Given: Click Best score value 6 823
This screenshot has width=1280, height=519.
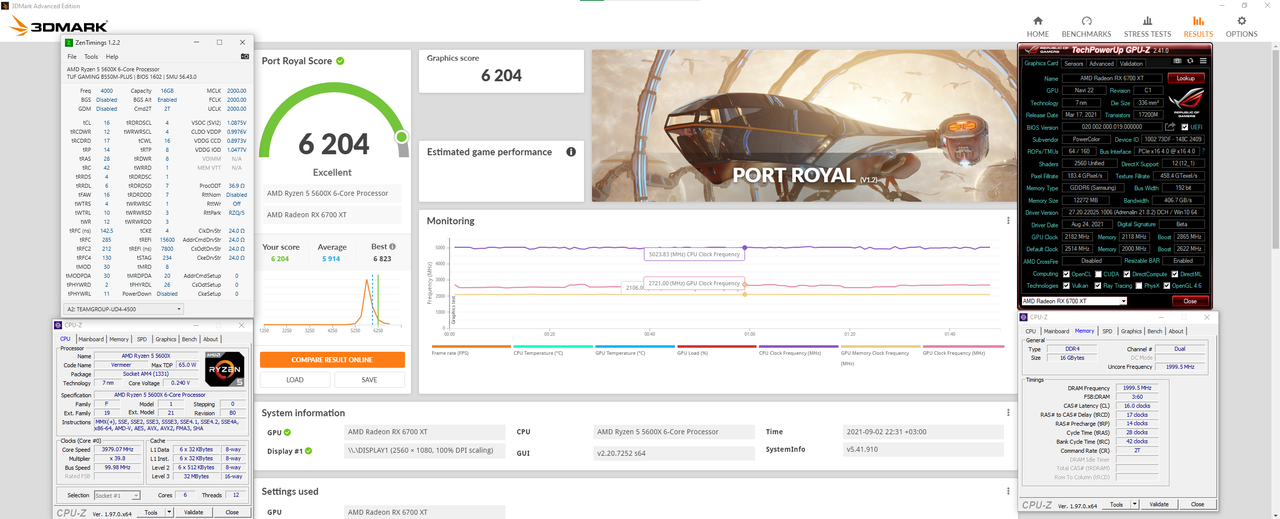Looking at the screenshot, I should pyautogui.click(x=383, y=259).
